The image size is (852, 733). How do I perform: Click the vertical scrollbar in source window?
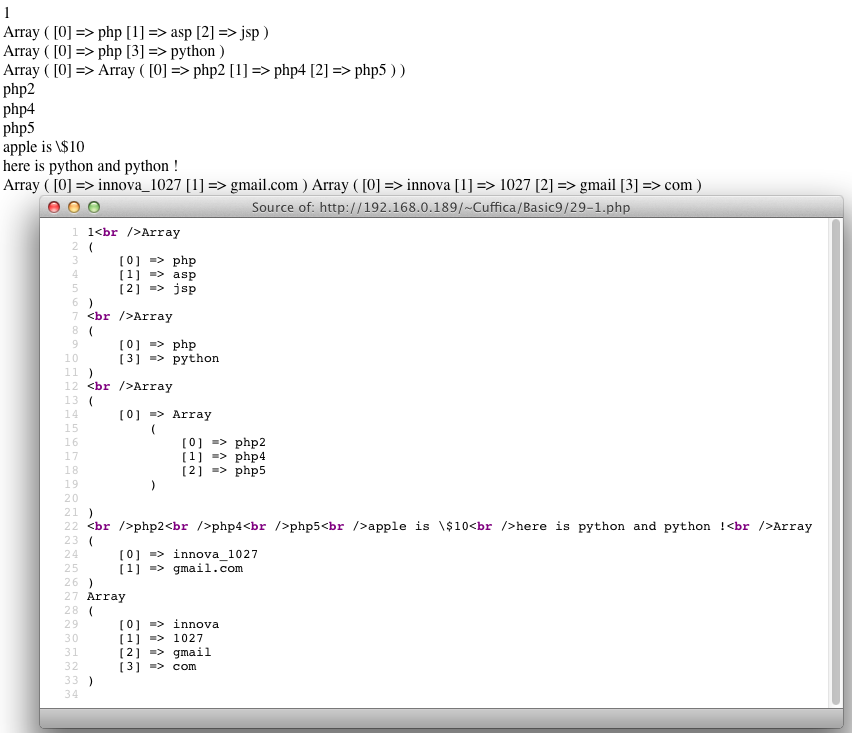836,462
